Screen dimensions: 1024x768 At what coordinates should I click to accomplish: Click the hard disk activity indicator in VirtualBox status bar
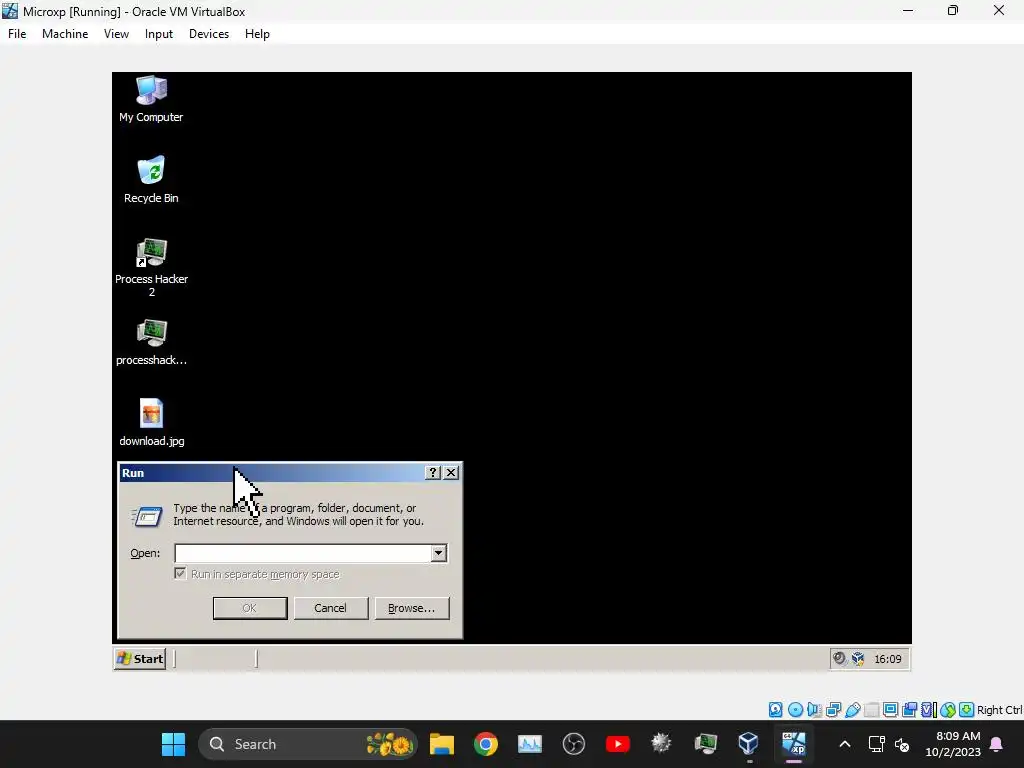[775, 710]
